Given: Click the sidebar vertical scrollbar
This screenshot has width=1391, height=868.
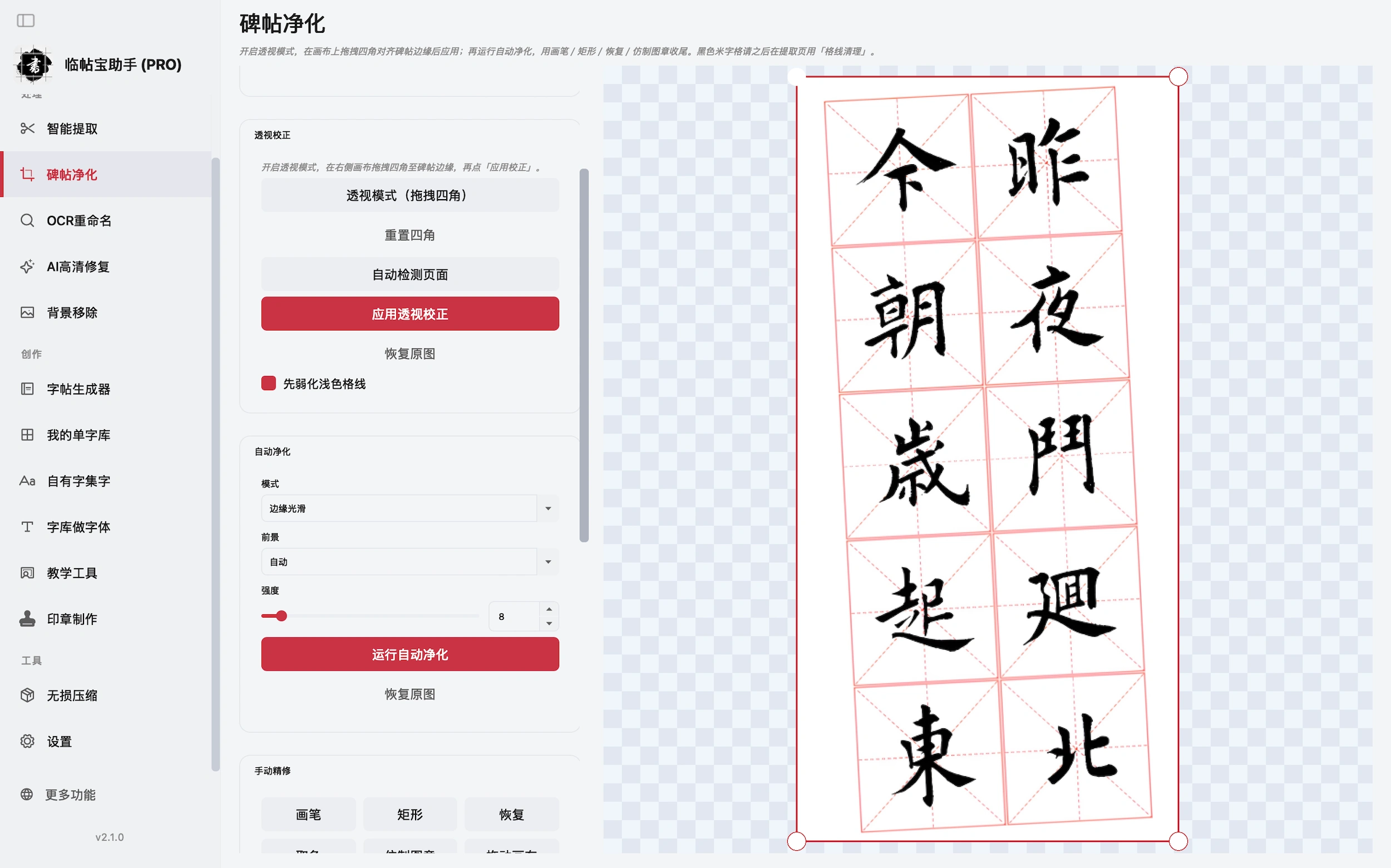Looking at the screenshot, I should tap(215, 464).
